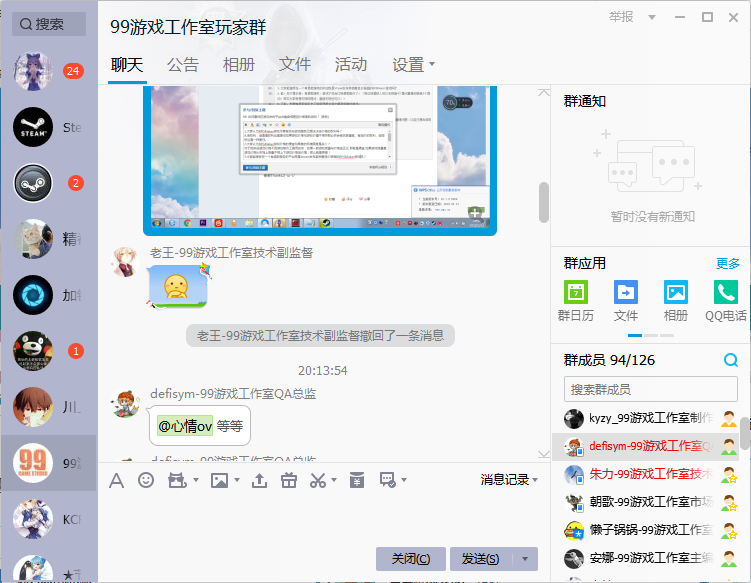The image size is (751, 583).
Task: Expand the chat bubble tool options arrow
Action: 404,480
